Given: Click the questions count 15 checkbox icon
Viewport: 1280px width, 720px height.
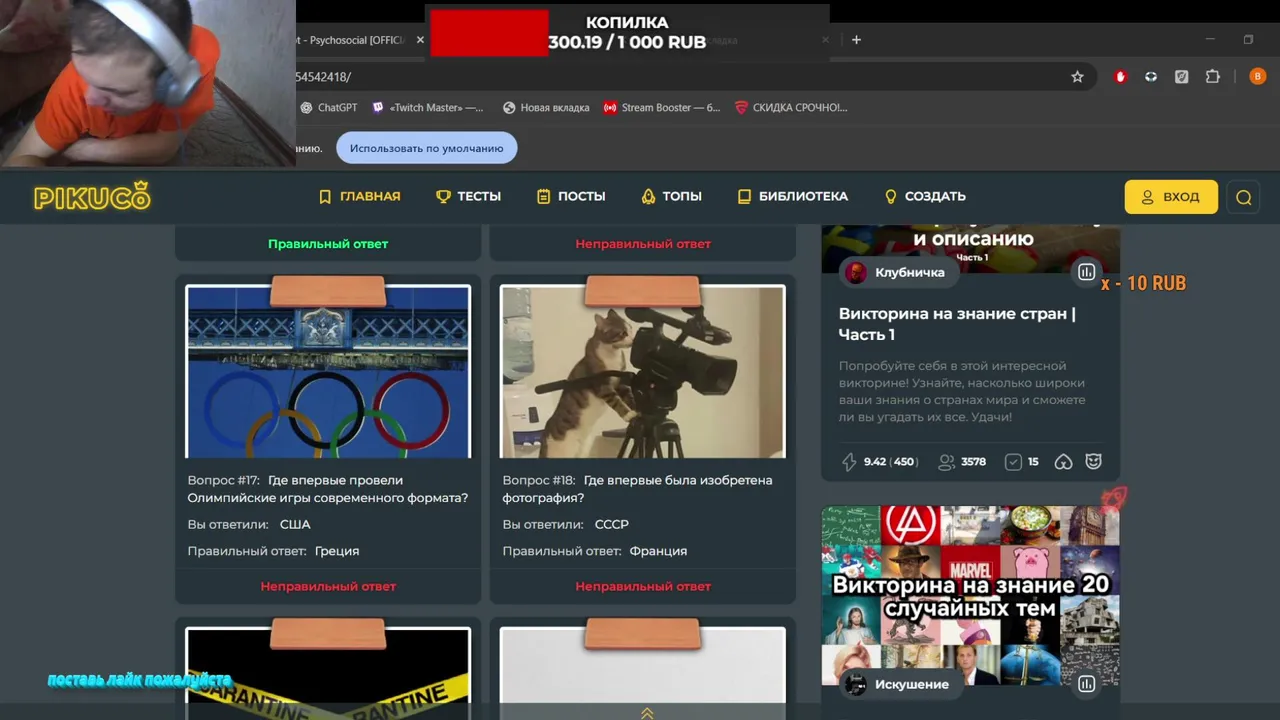Looking at the screenshot, I should [1013, 462].
